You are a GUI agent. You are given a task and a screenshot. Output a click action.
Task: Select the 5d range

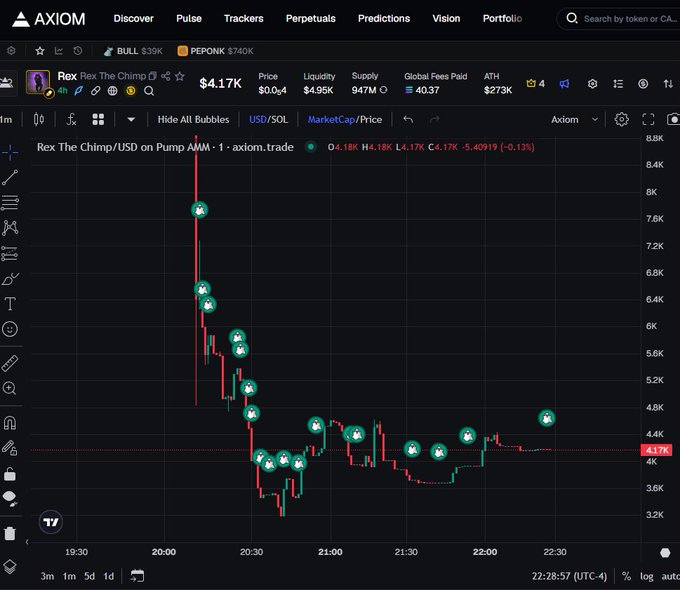(x=89, y=576)
